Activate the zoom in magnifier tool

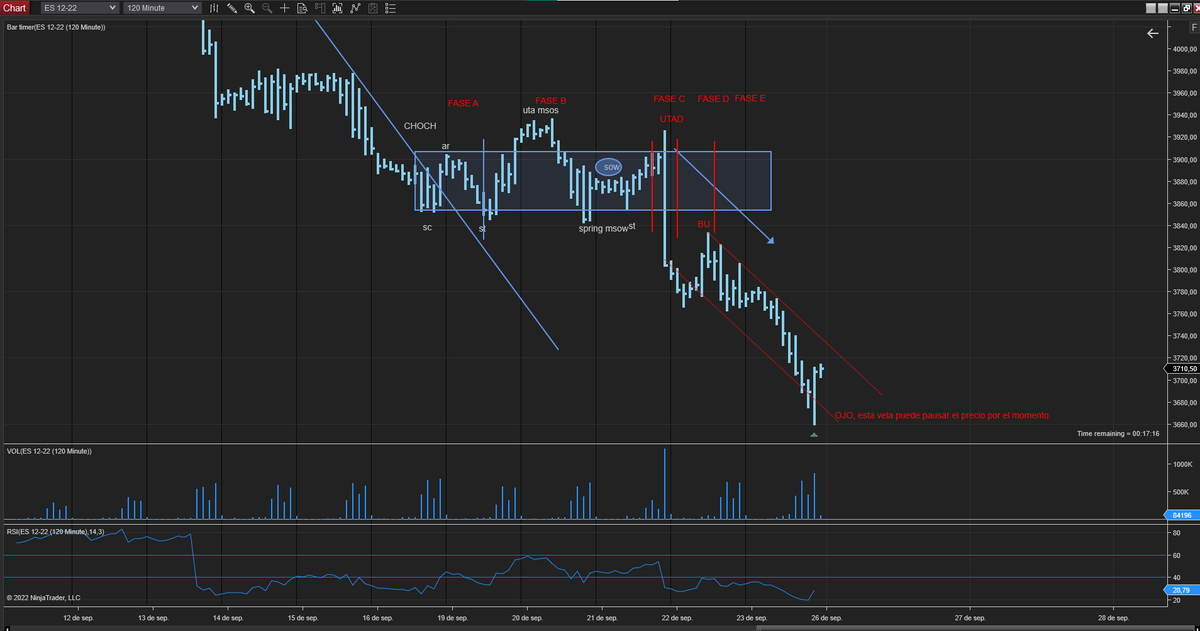[249, 8]
